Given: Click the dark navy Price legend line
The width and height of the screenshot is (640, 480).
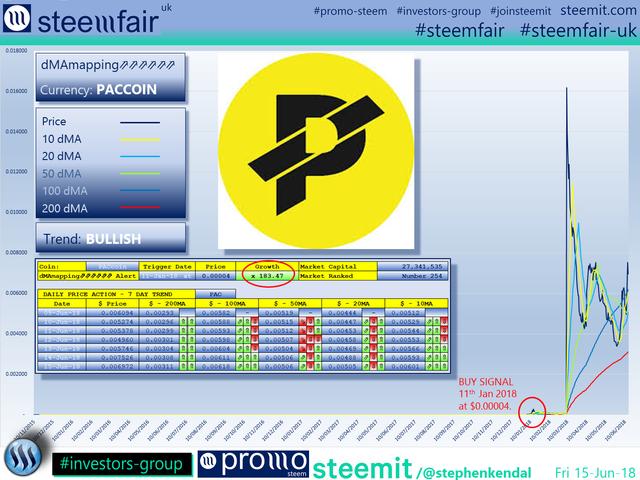Looking at the screenshot, I should pyautogui.click(x=140, y=122).
